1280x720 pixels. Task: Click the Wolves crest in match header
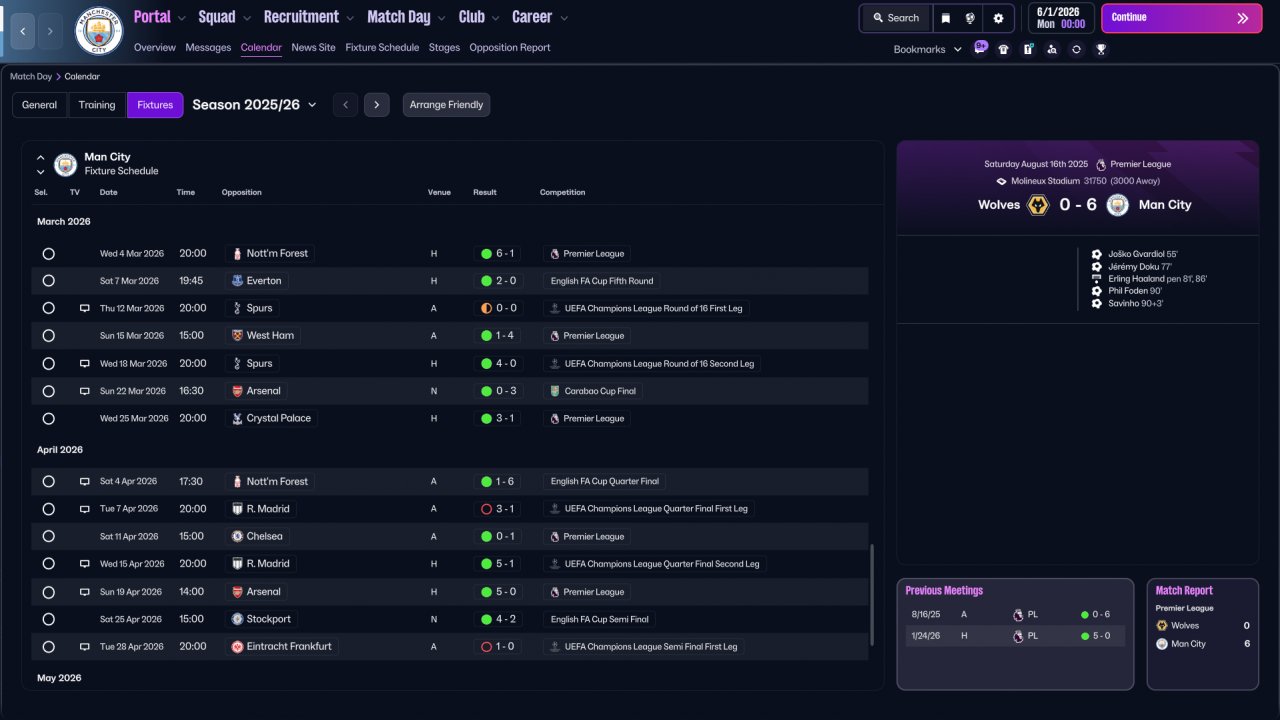click(1038, 205)
